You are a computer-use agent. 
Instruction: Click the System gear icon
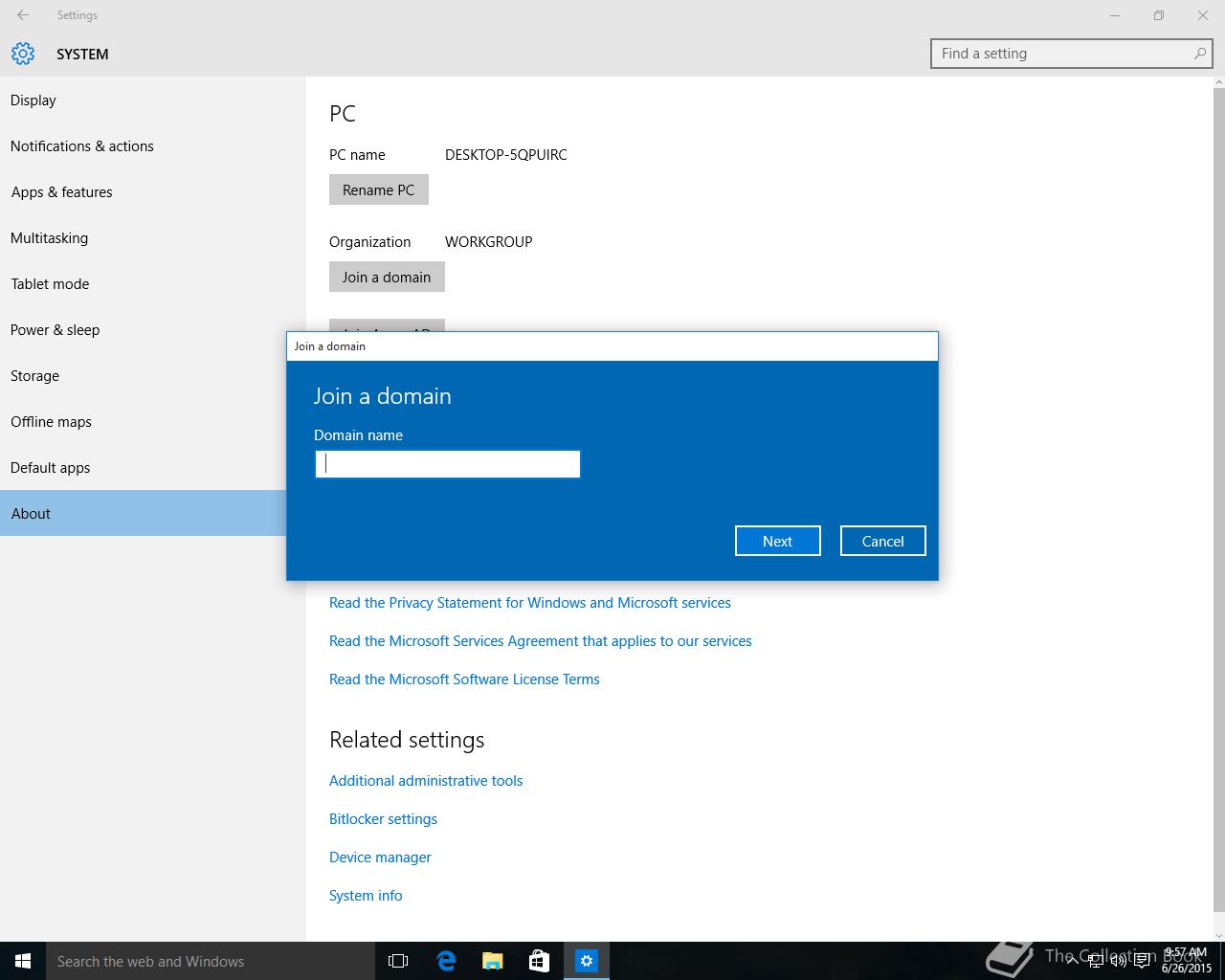(23, 54)
